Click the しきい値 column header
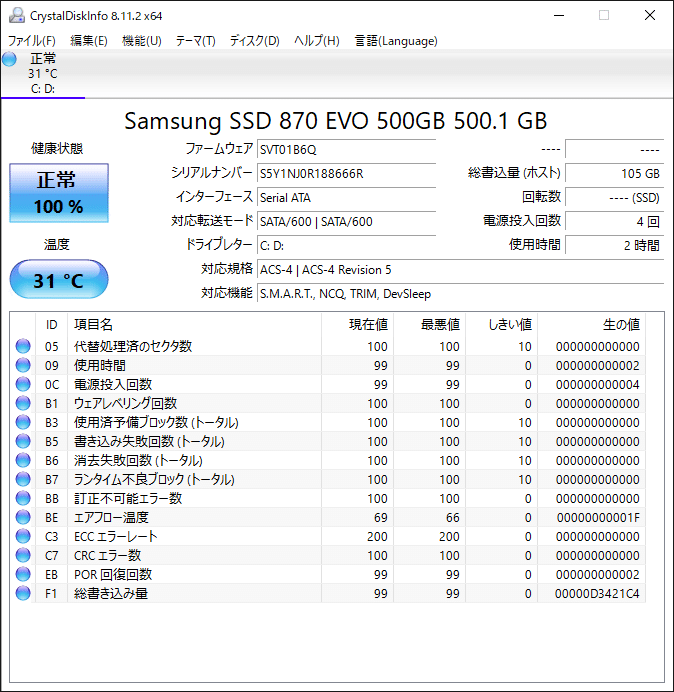The width and height of the screenshot is (674, 692). click(501, 325)
